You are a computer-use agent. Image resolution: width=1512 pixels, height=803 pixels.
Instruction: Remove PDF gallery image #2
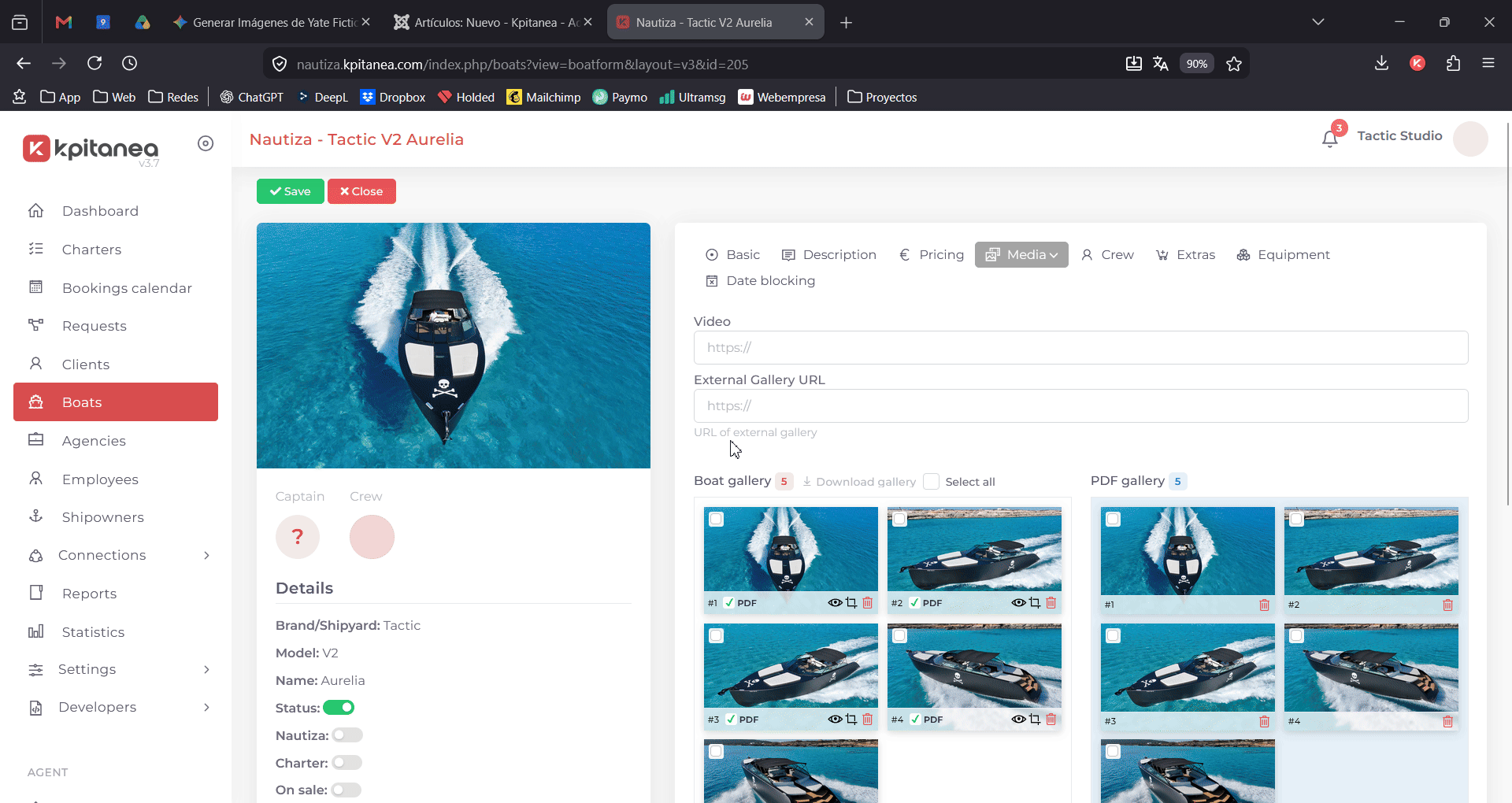[x=1447, y=605]
